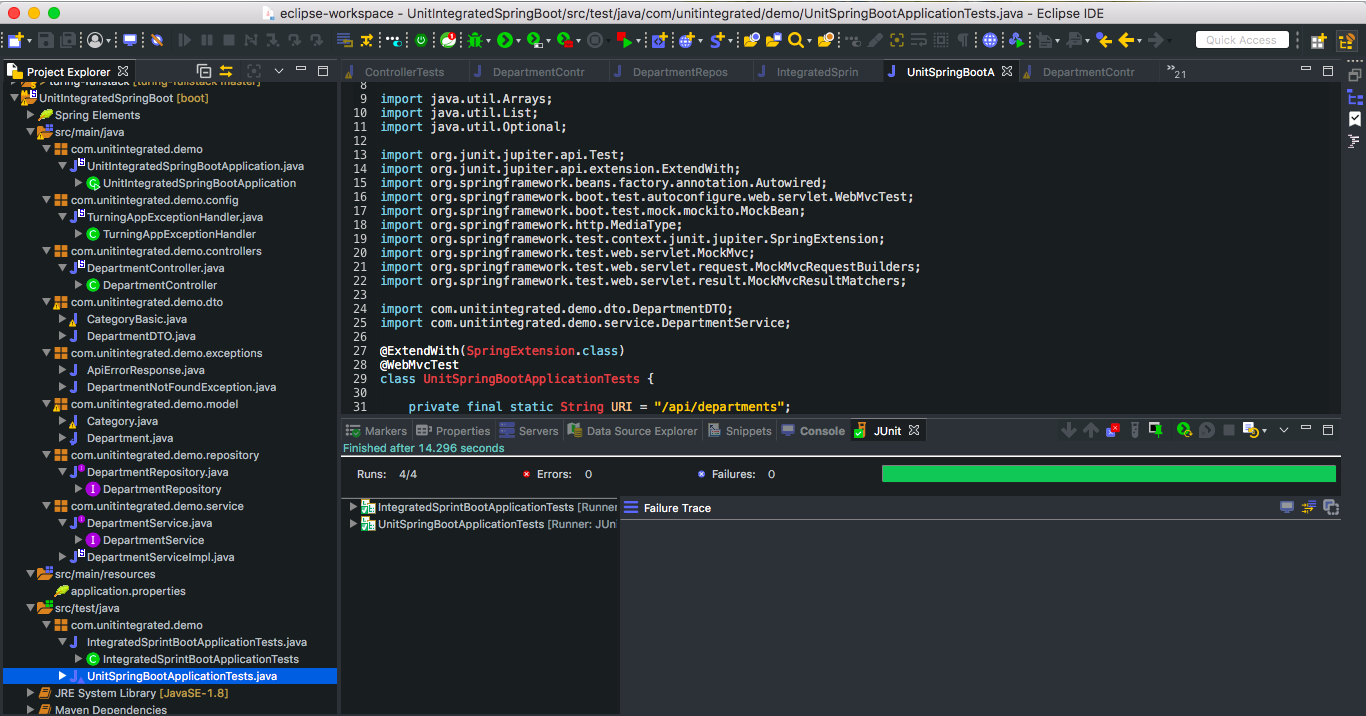The image size is (1366, 716).
Task: Click line 27 @ExtendWith annotation in editor
Action: click(502, 351)
